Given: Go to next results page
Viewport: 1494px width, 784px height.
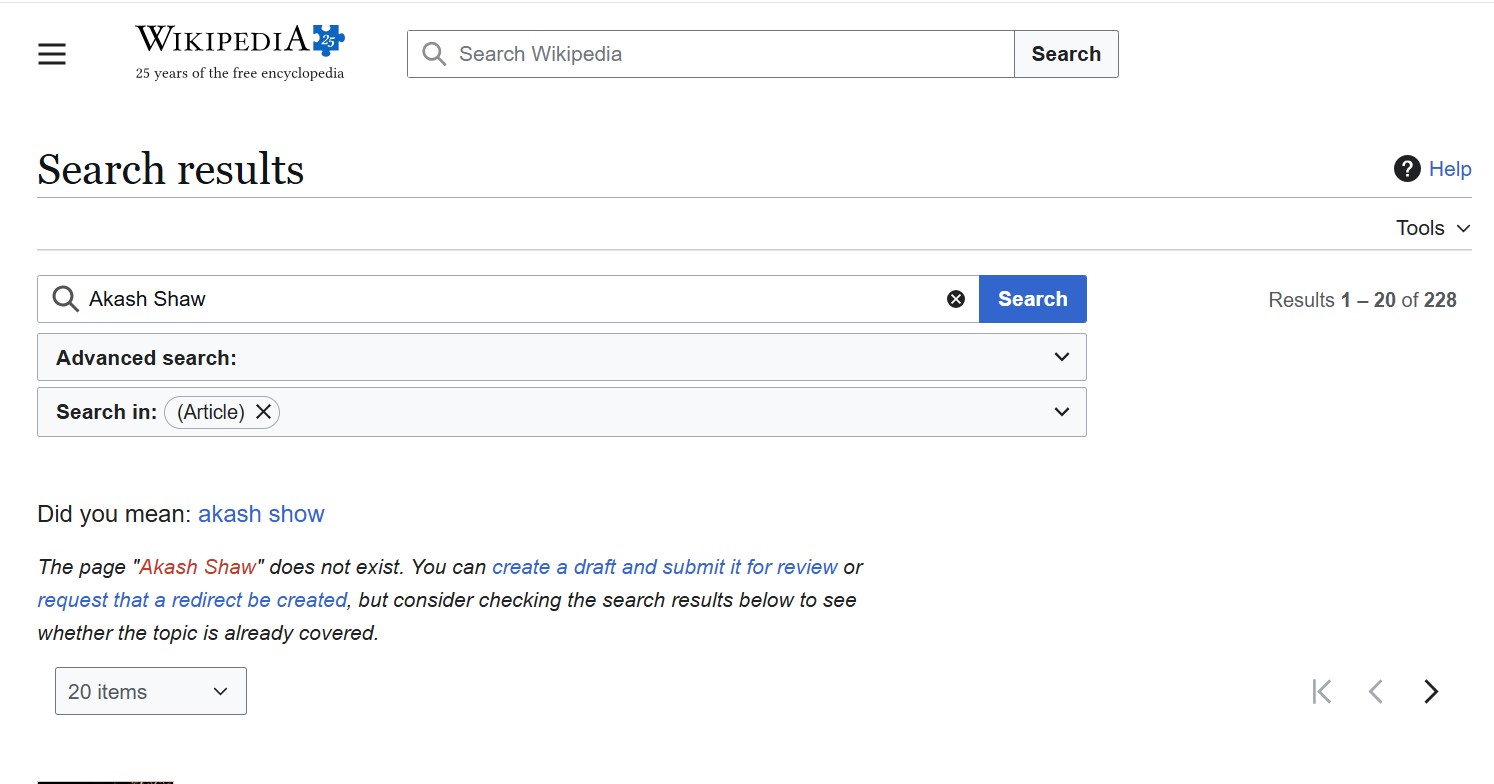Looking at the screenshot, I should (x=1431, y=691).
